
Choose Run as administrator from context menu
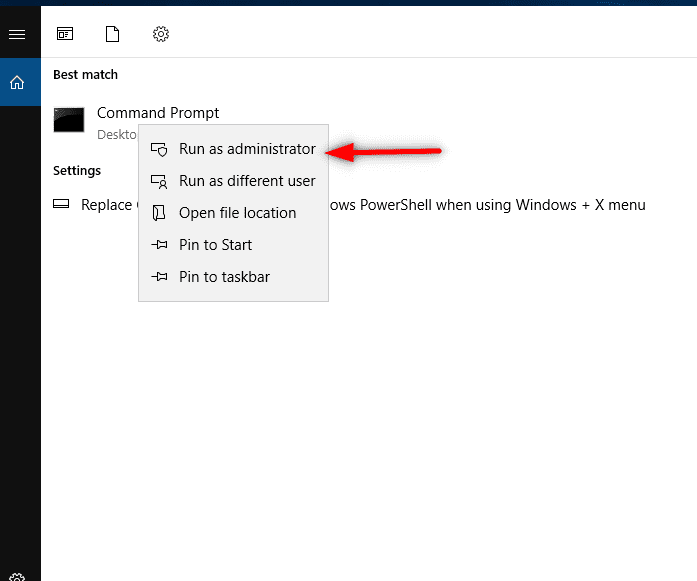click(246, 149)
